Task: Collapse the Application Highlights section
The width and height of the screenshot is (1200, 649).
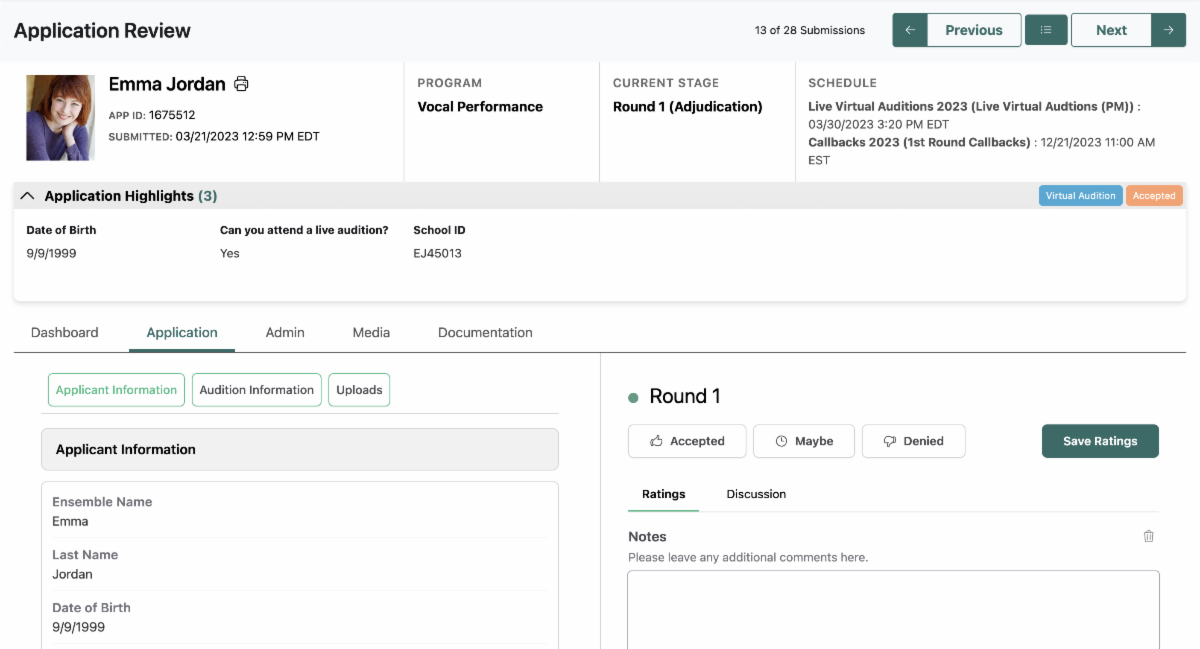Action: 27,196
